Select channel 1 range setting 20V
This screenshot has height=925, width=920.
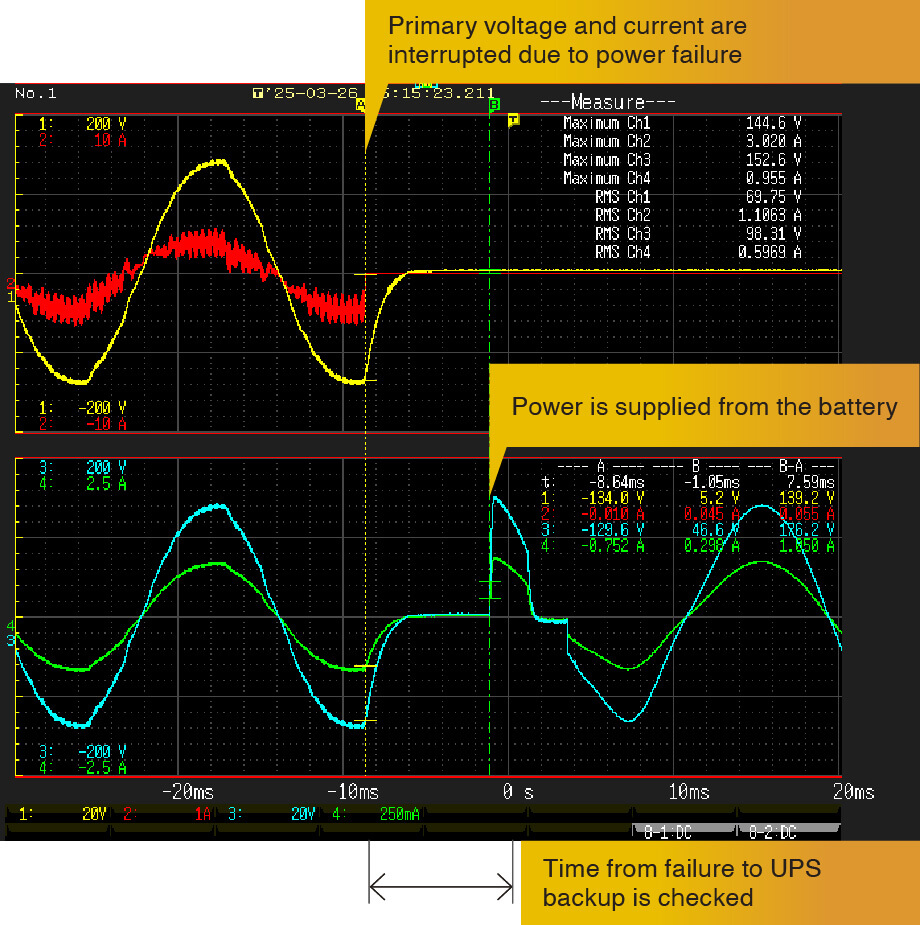click(92, 815)
